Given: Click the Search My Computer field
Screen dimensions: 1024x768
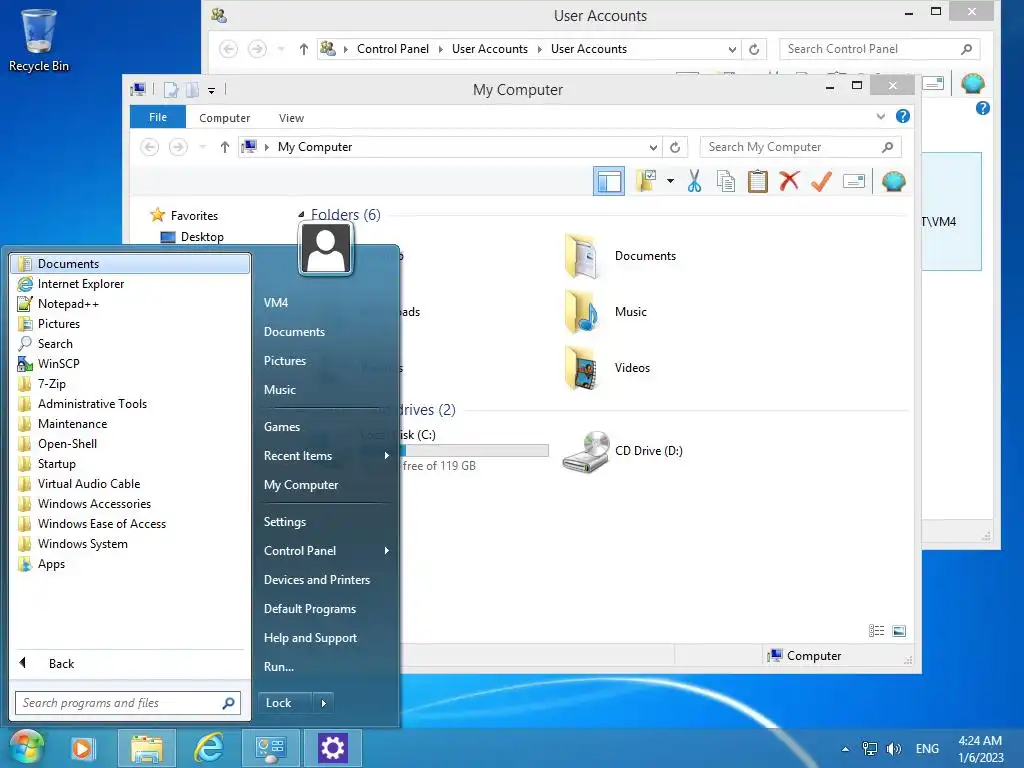Looking at the screenshot, I should coord(800,147).
